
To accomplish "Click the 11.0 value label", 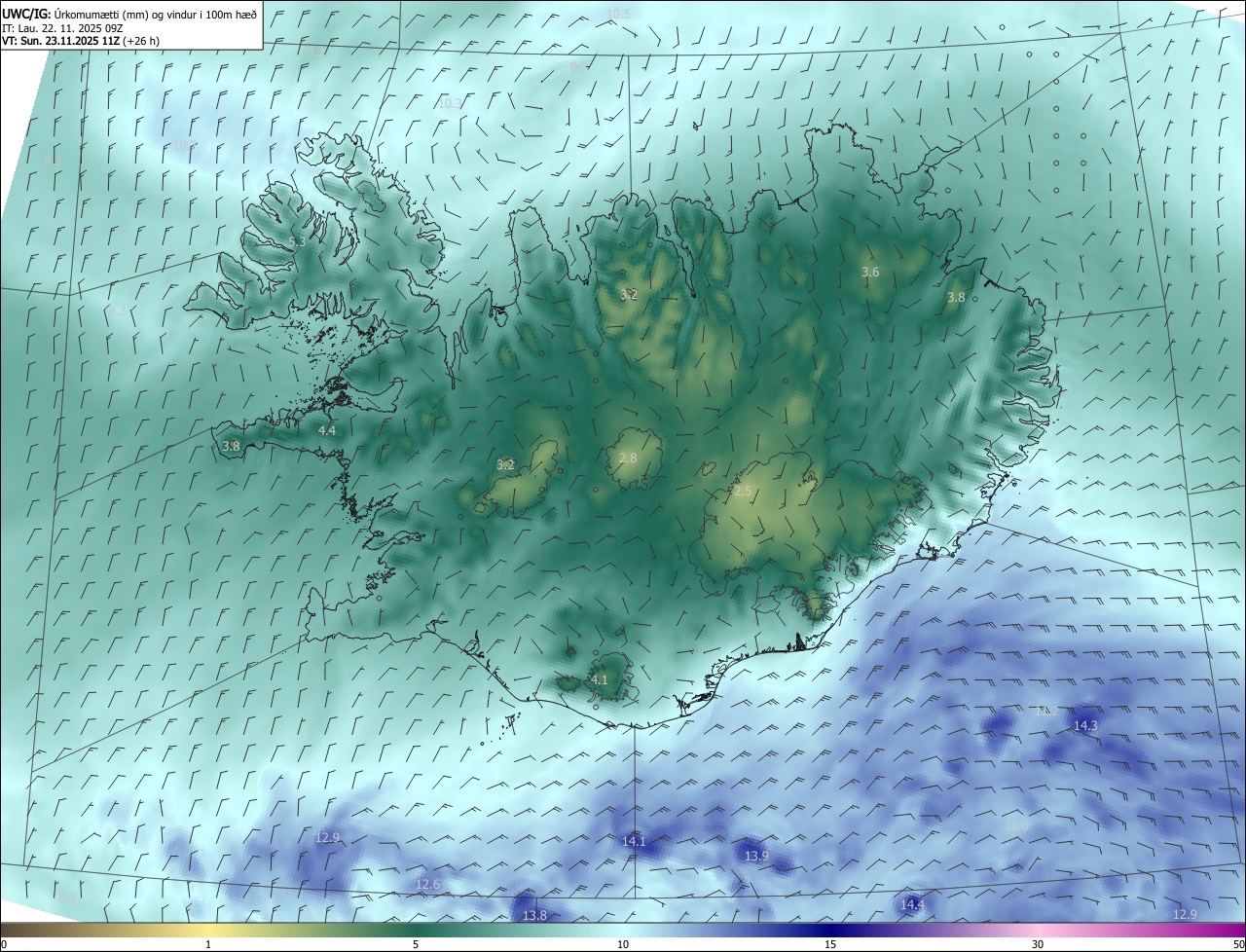I will point(1016,825).
